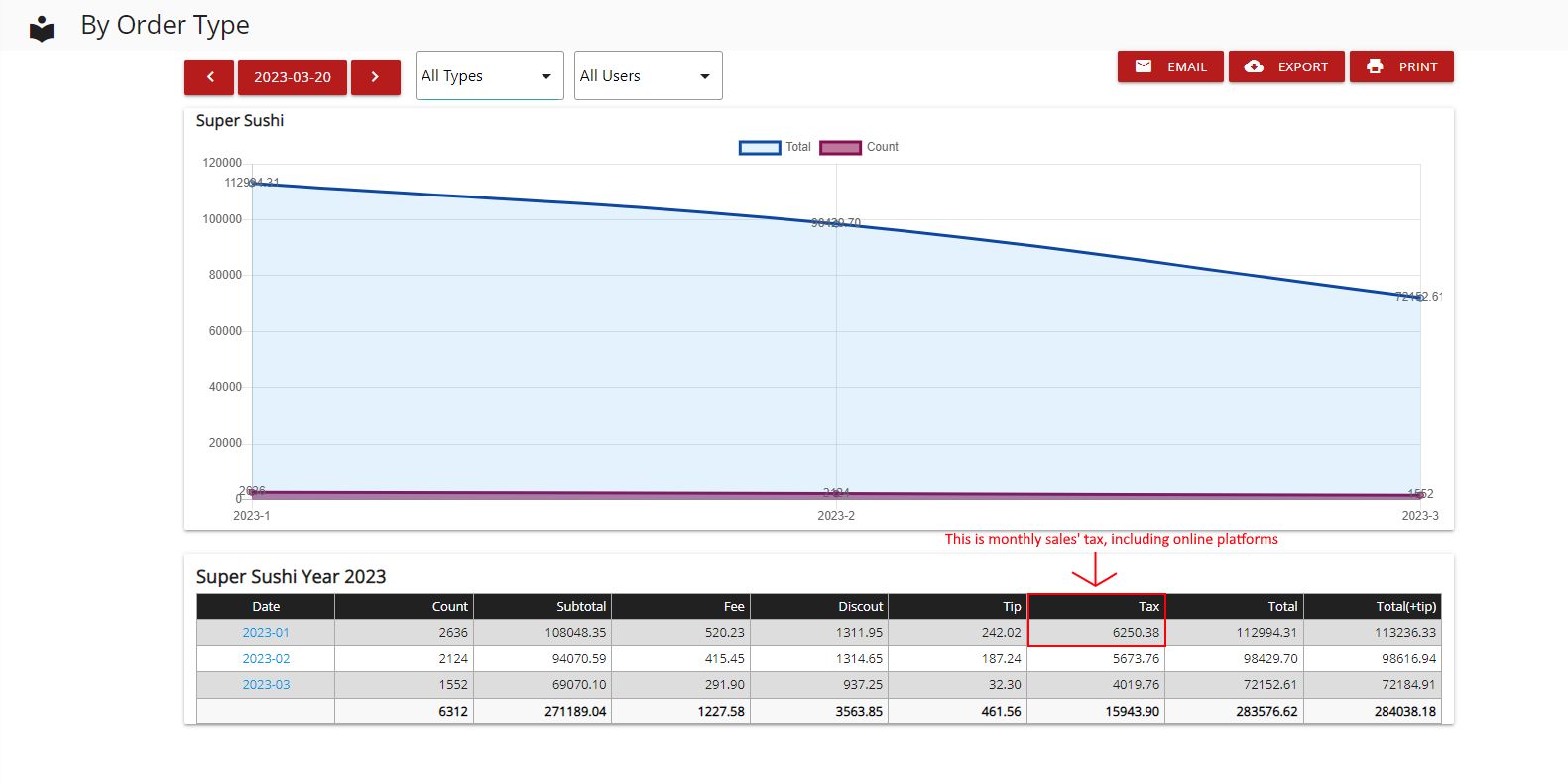Viewport: 1568px width, 783px height.
Task: Click the app logo icon beside By Order Type
Action: 42,28
